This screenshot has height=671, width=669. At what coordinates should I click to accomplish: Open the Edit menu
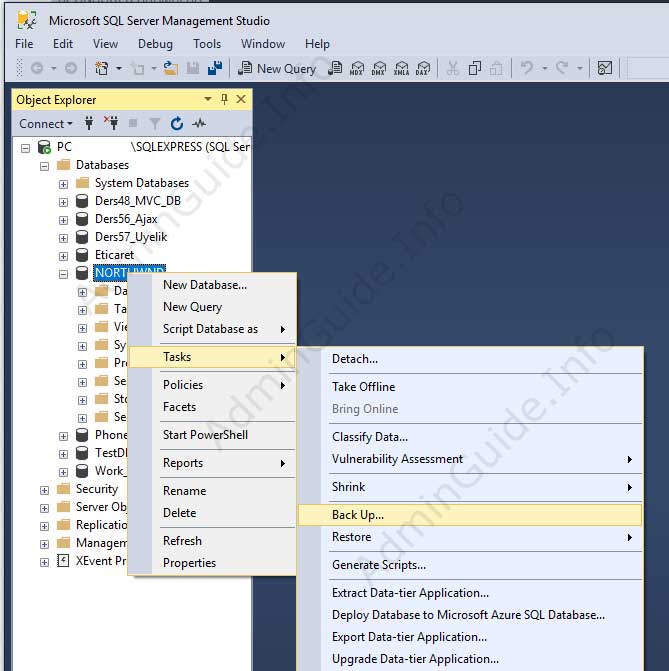tap(62, 44)
